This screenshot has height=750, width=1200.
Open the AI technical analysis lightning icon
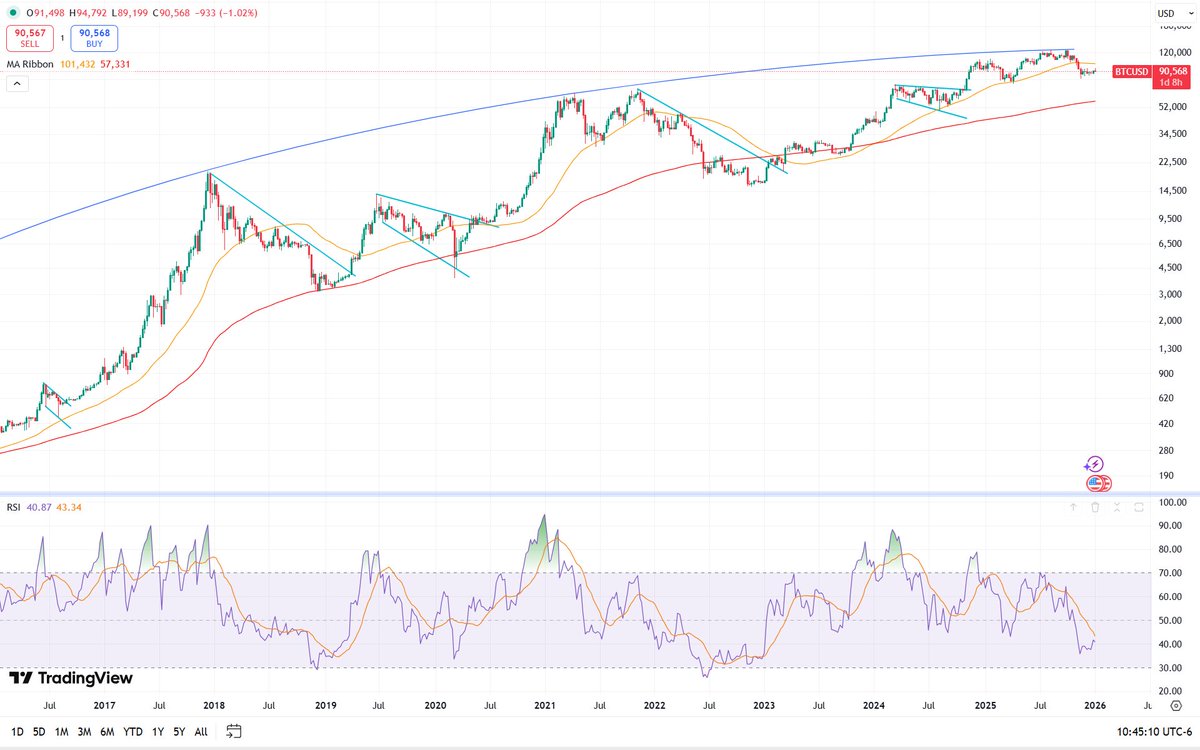(1094, 463)
